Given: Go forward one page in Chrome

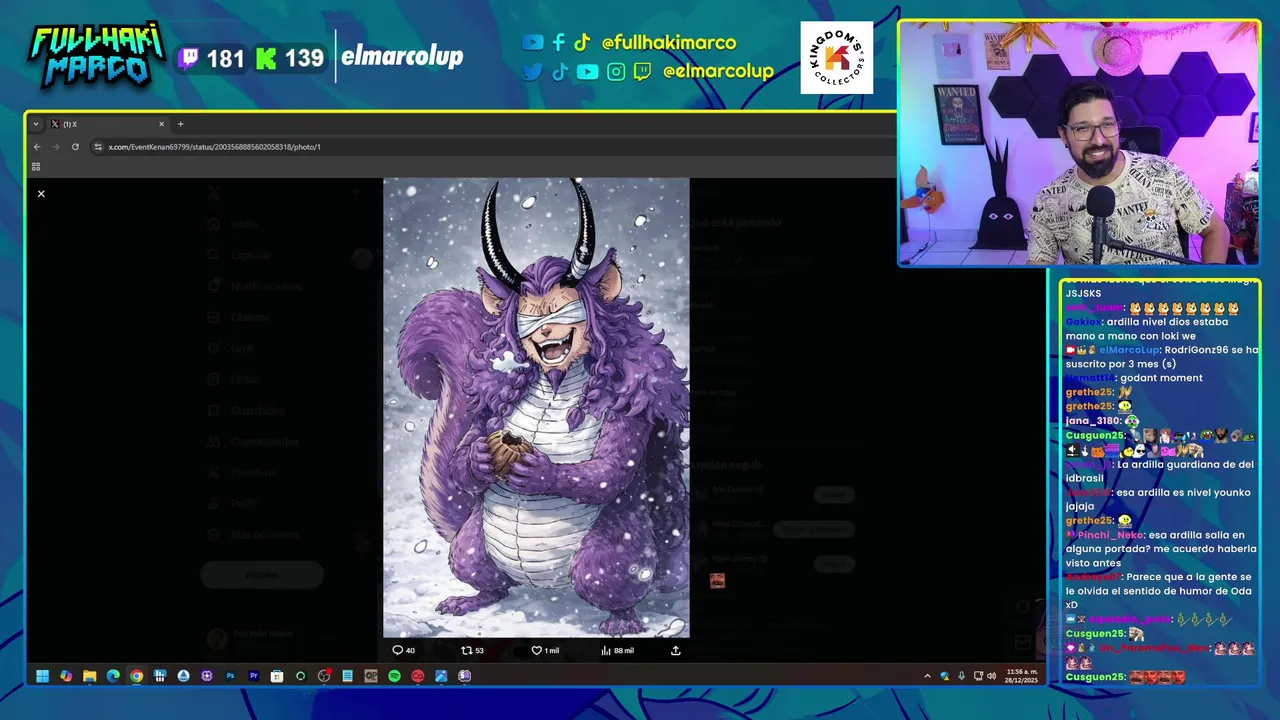Looking at the screenshot, I should click(55, 147).
